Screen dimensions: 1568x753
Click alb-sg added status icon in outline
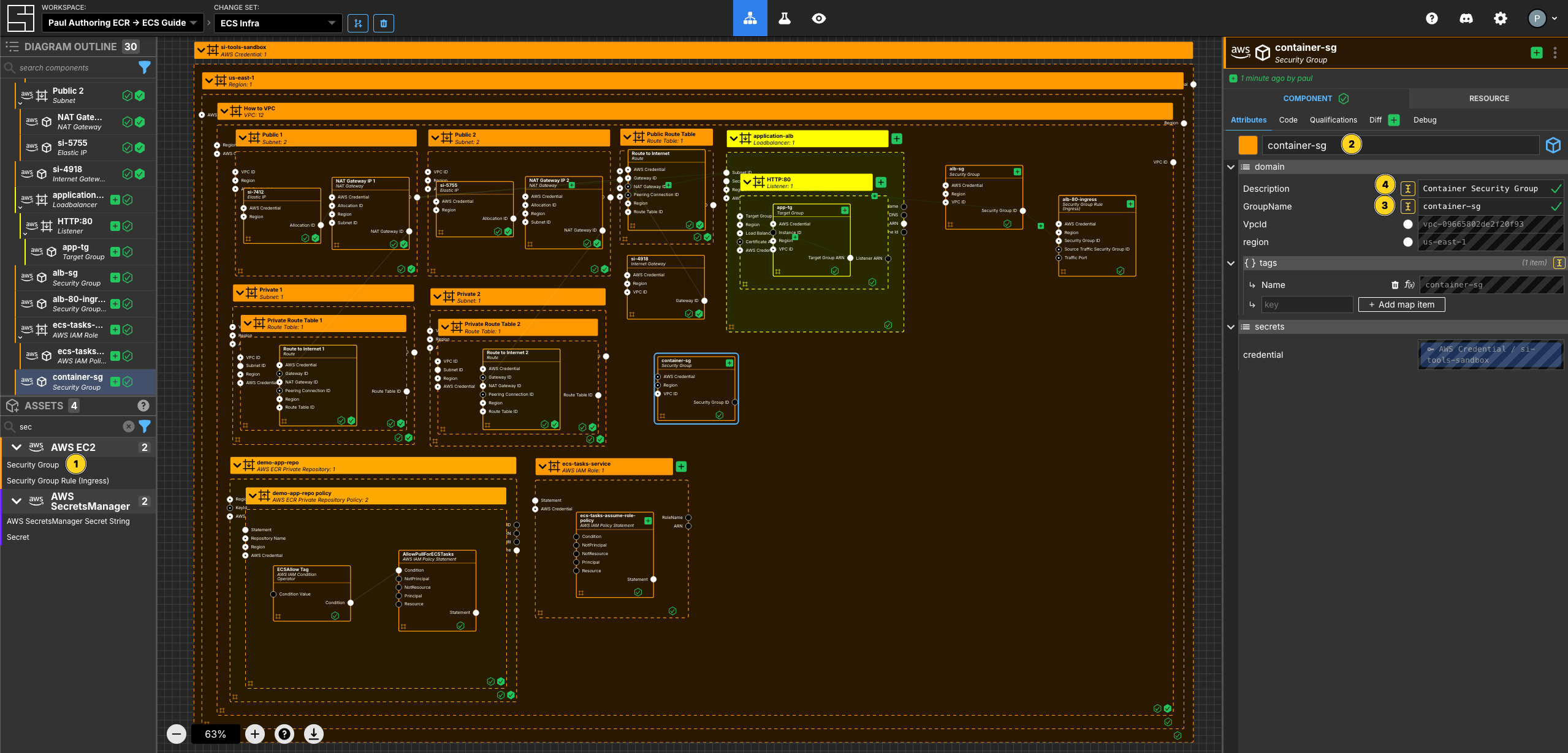(115, 278)
